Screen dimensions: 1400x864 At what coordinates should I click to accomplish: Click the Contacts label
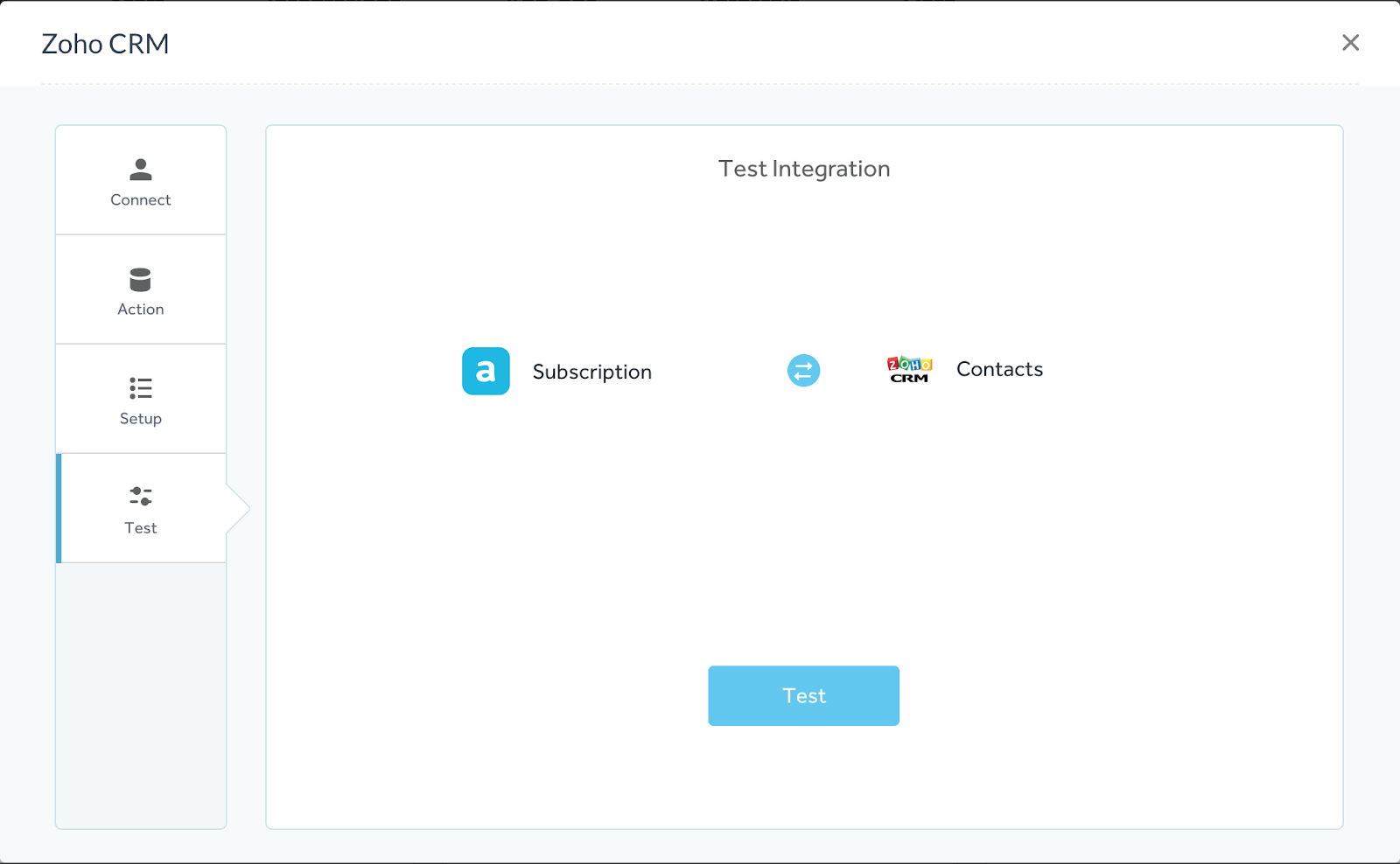(x=999, y=369)
